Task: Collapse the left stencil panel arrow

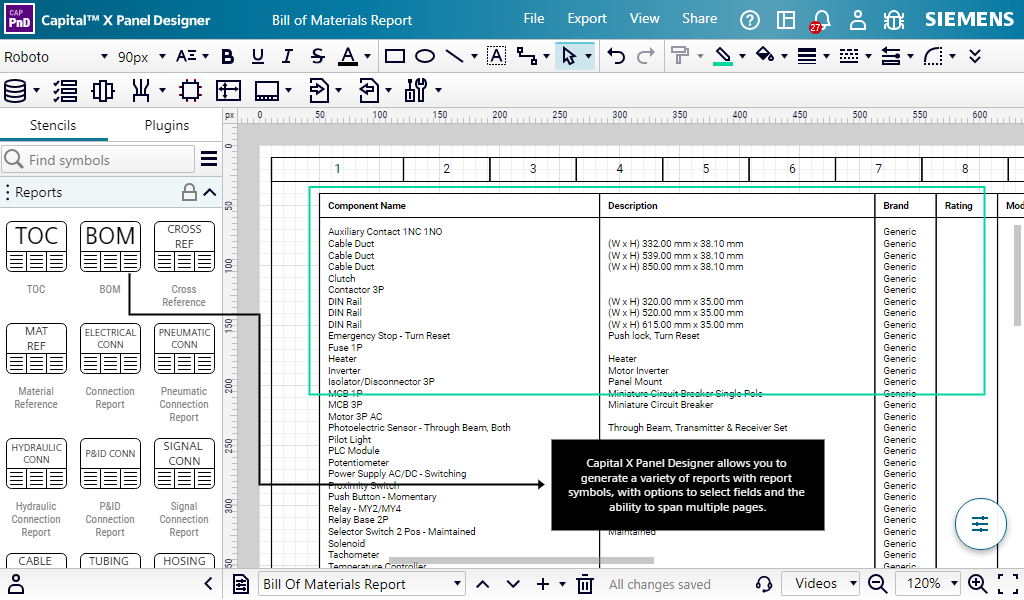Action: click(x=208, y=584)
